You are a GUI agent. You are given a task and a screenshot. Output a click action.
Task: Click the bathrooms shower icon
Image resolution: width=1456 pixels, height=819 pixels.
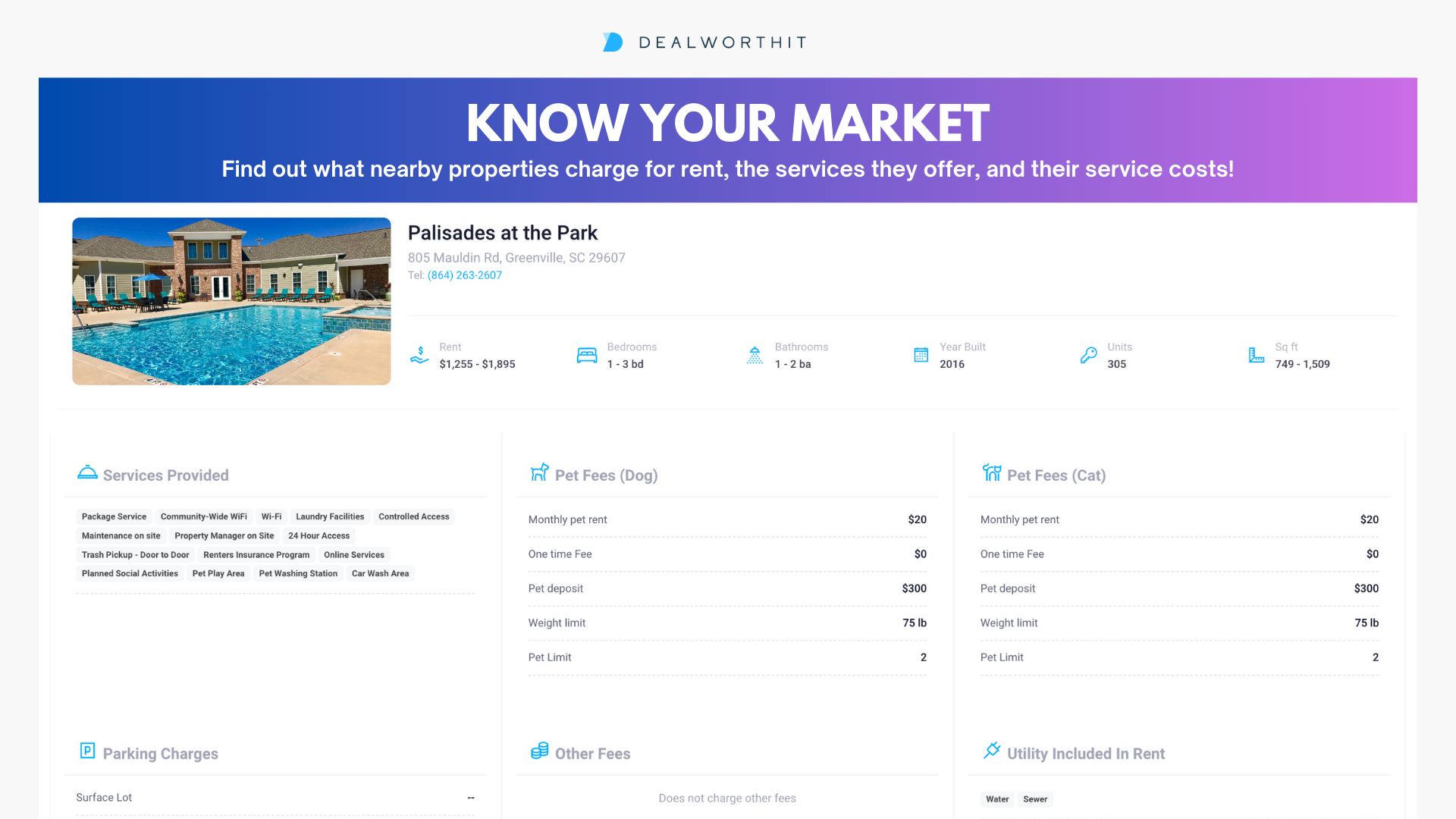coord(755,355)
